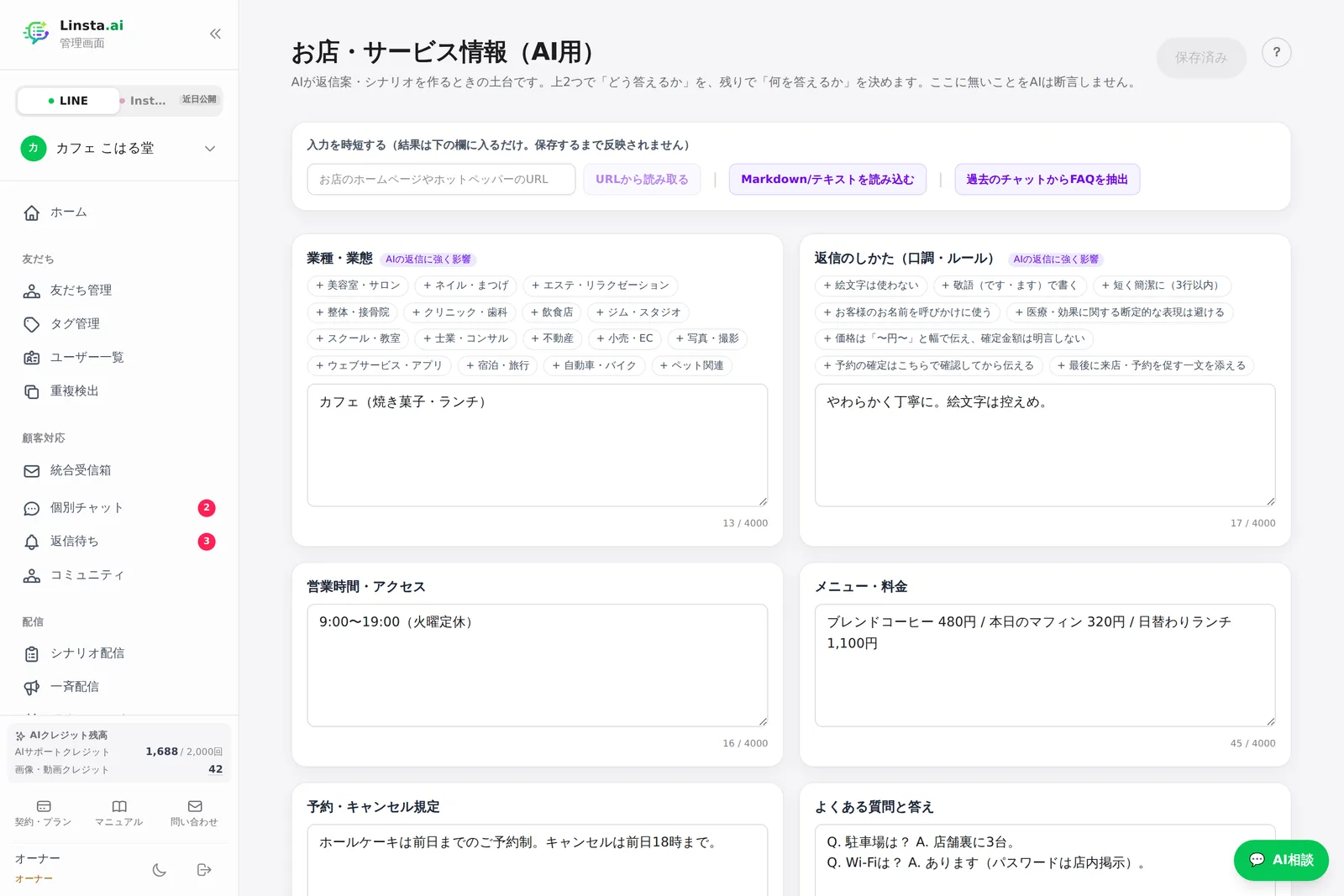Click the green カ account avatar
The image size is (1344, 896).
point(34,149)
